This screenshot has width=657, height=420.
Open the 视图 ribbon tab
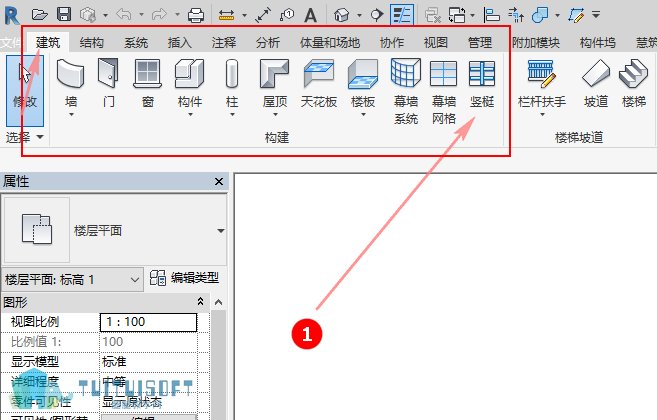pos(436,42)
